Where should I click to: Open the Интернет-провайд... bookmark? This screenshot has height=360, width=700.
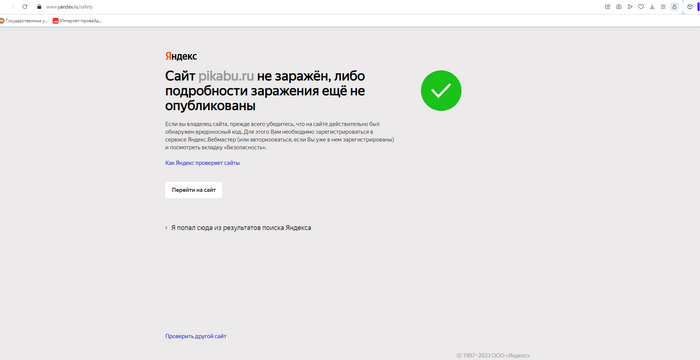tap(77, 21)
